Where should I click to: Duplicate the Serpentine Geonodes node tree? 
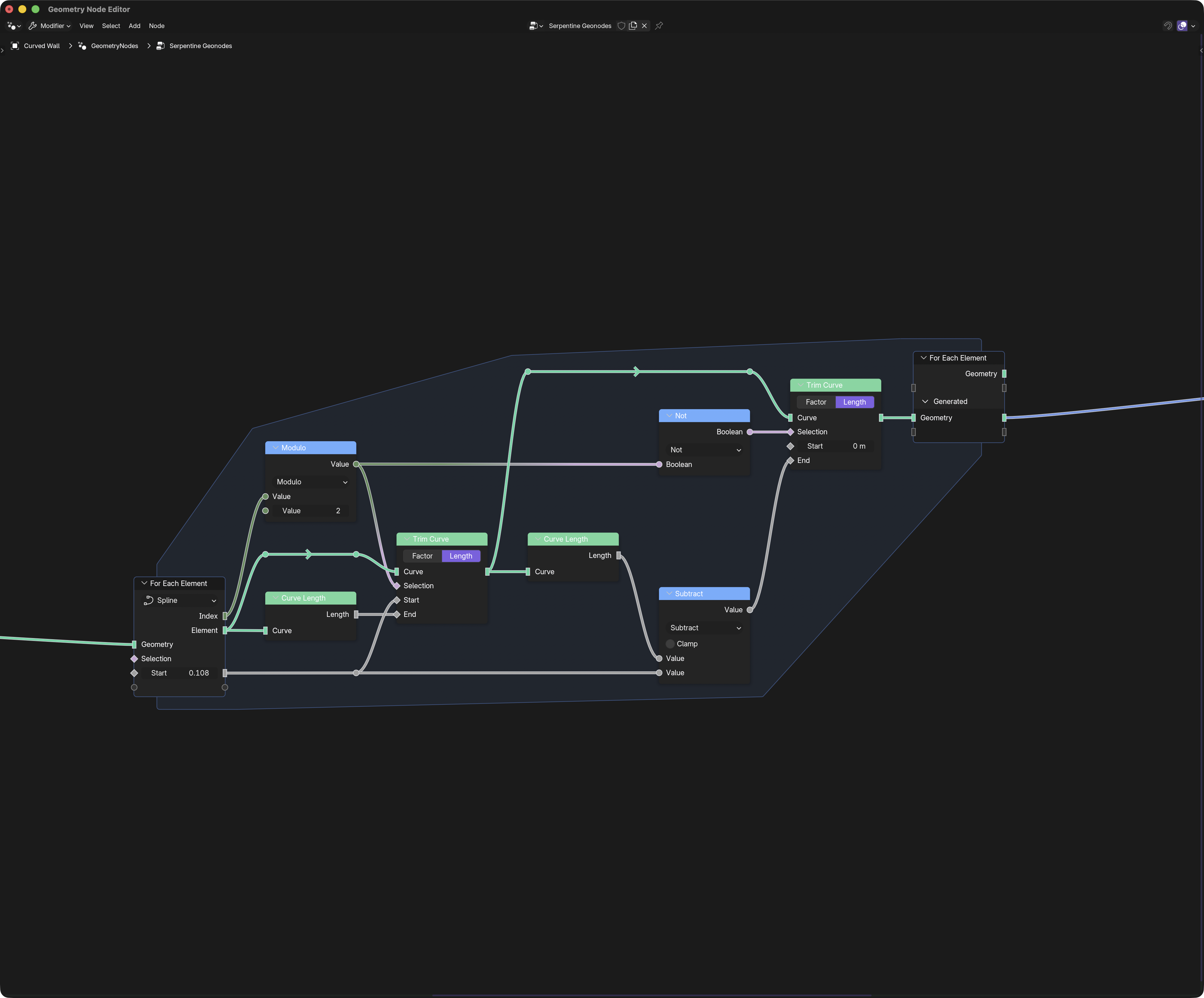tap(633, 26)
